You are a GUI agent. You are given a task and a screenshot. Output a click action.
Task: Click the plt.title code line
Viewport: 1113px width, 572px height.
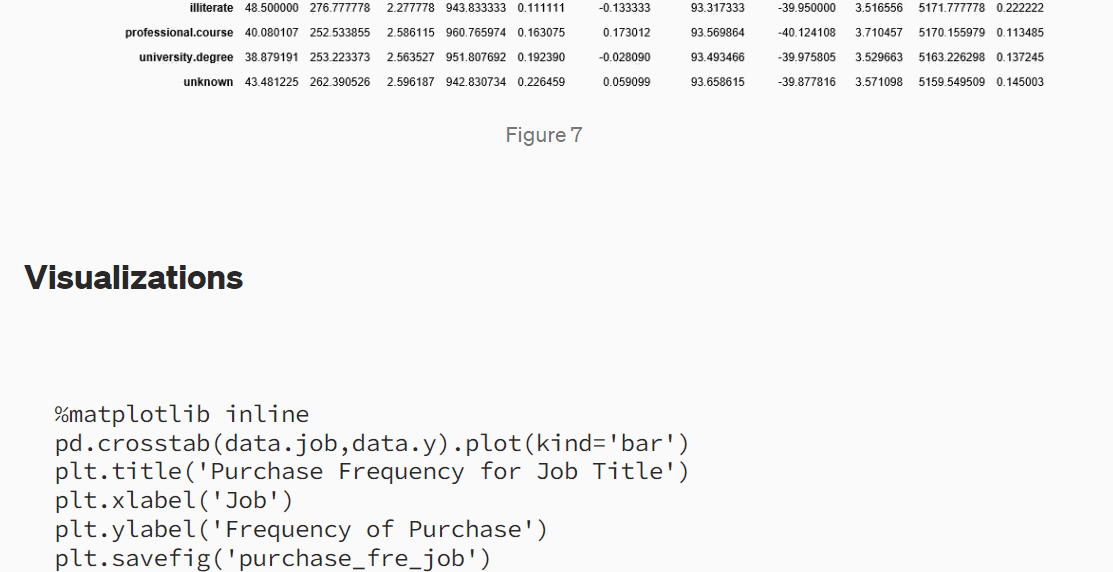pos(372,471)
